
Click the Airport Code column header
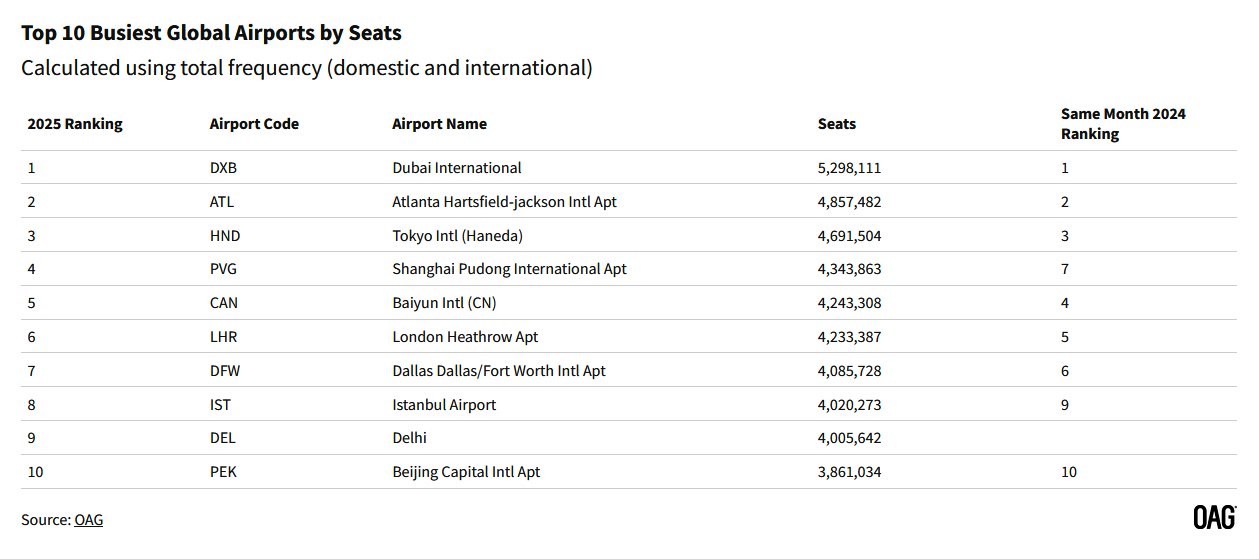(254, 124)
